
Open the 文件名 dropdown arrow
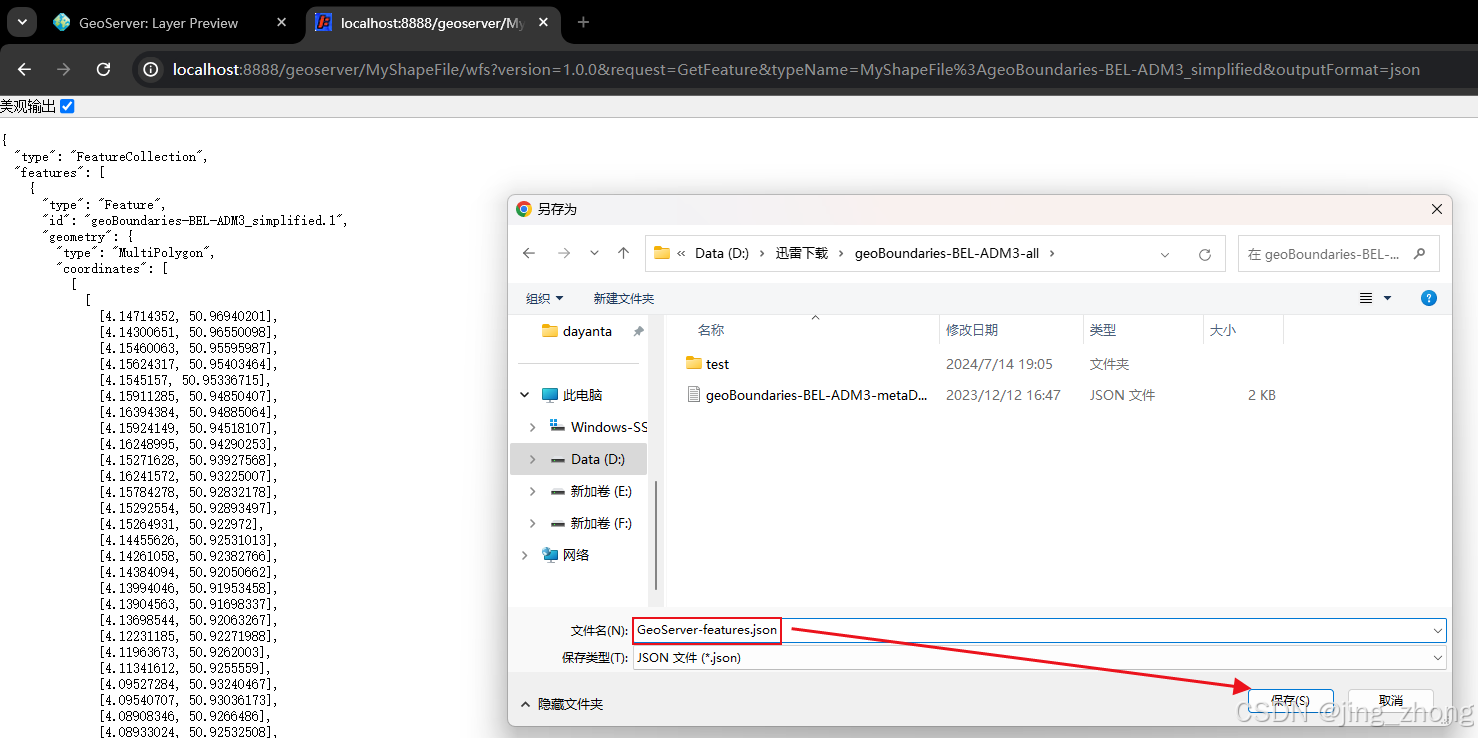[x=1438, y=630]
